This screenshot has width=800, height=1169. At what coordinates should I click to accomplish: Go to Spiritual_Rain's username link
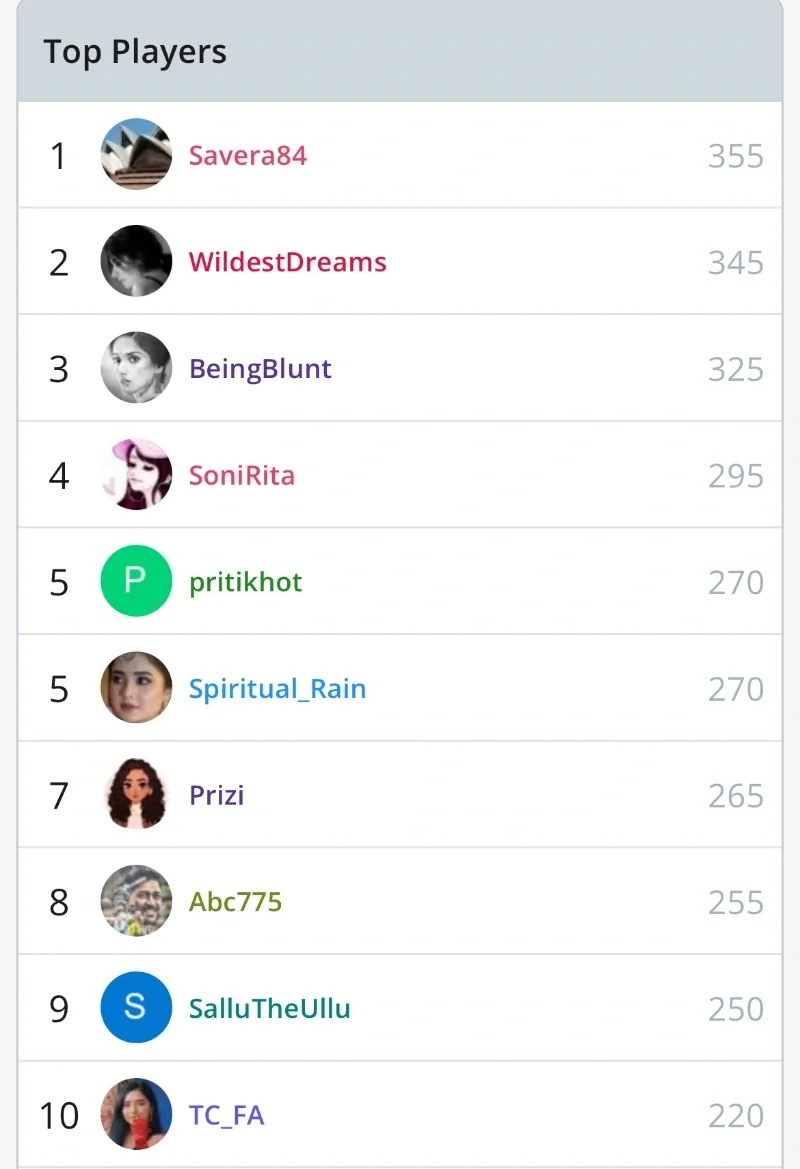(x=278, y=689)
